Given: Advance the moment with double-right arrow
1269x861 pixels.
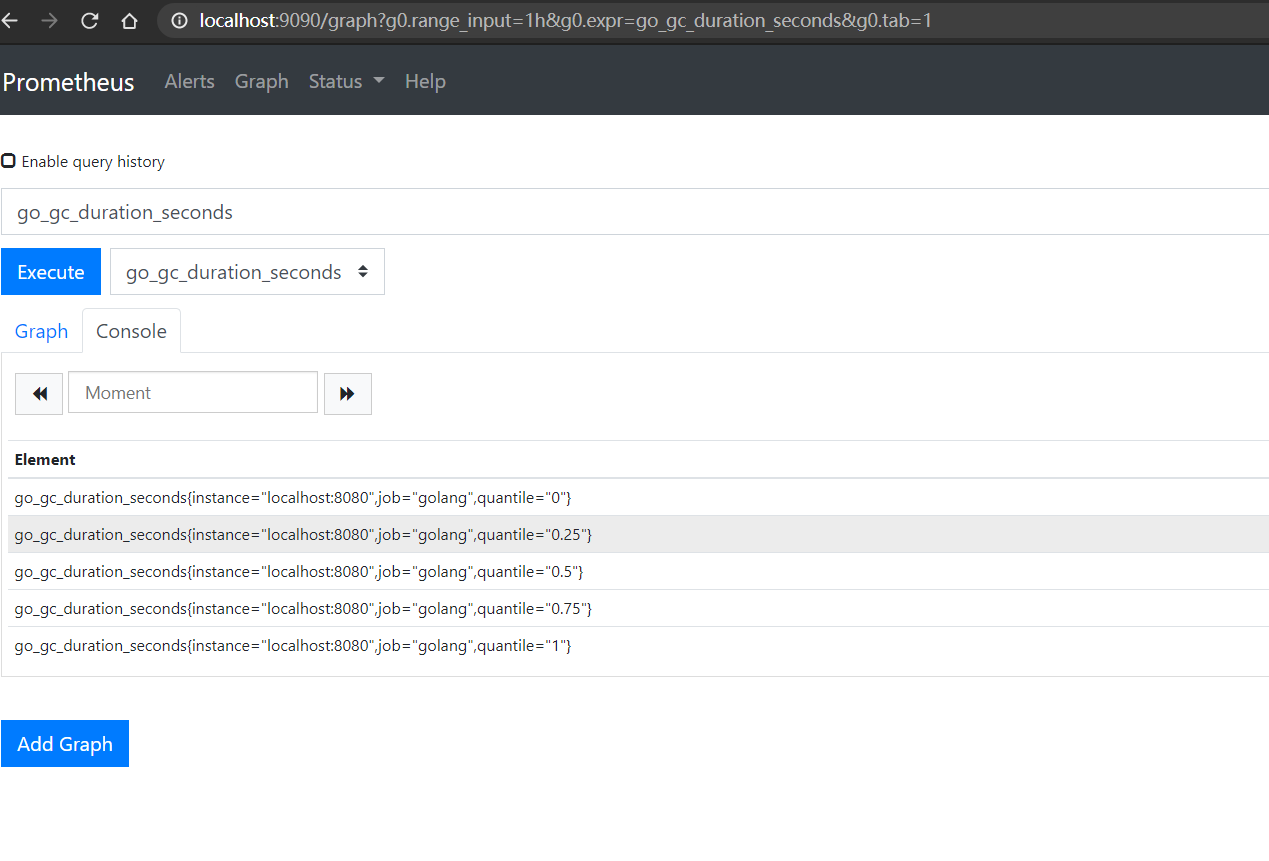Looking at the screenshot, I should (347, 394).
